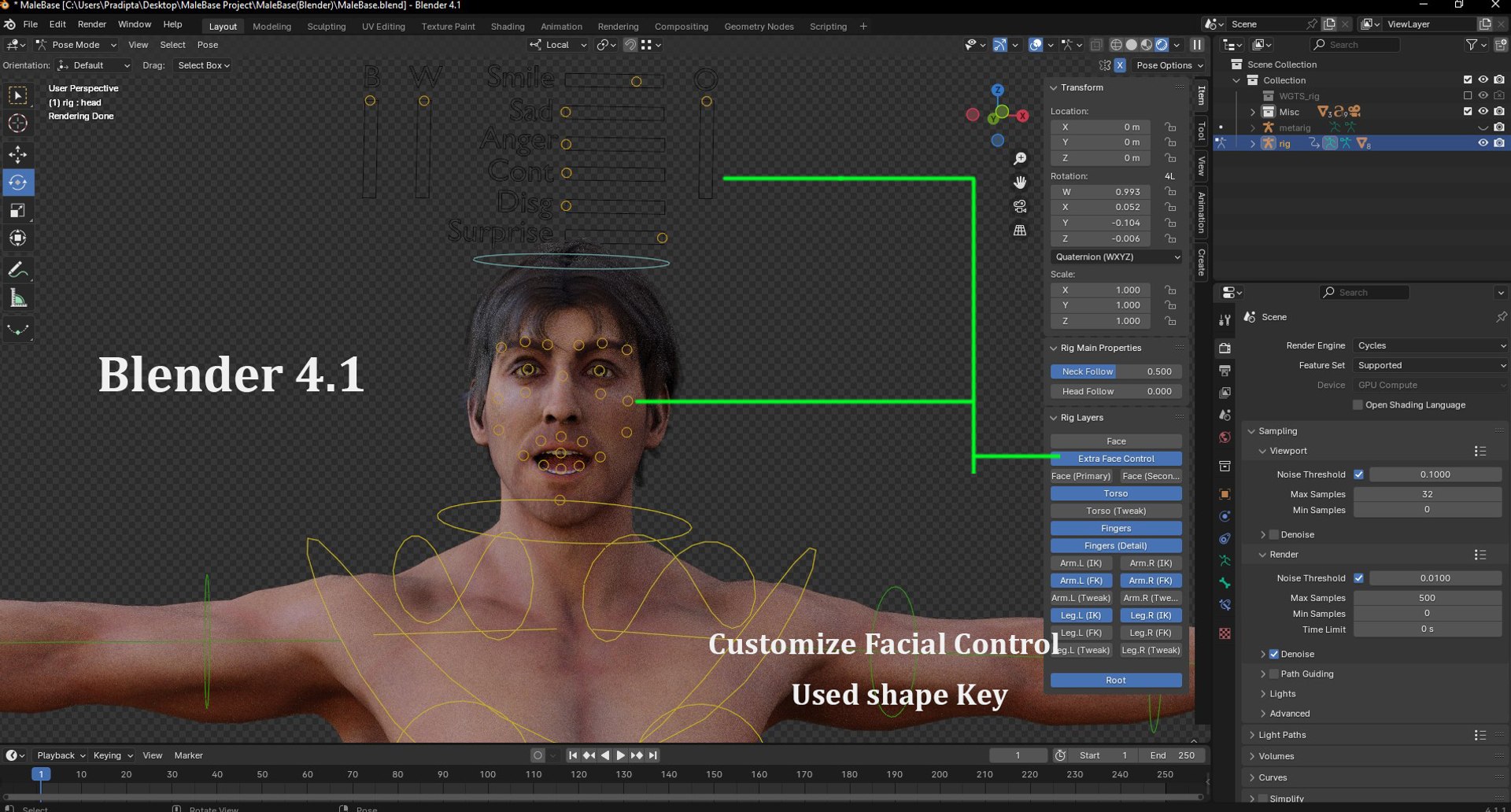Toggle the Fingers (Detail) layer

pos(1116,546)
